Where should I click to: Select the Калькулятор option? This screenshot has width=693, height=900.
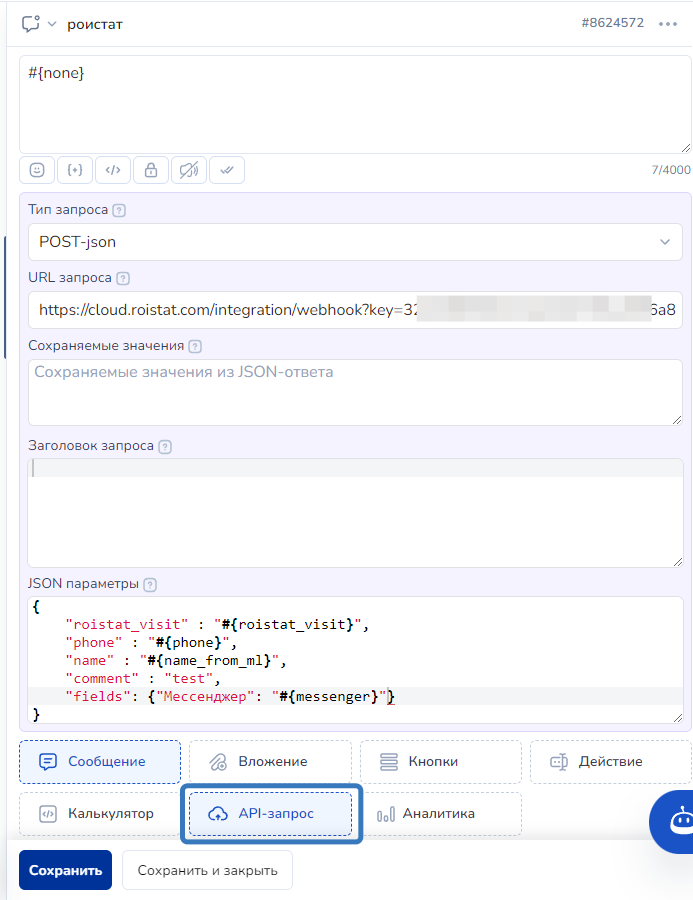coord(100,814)
